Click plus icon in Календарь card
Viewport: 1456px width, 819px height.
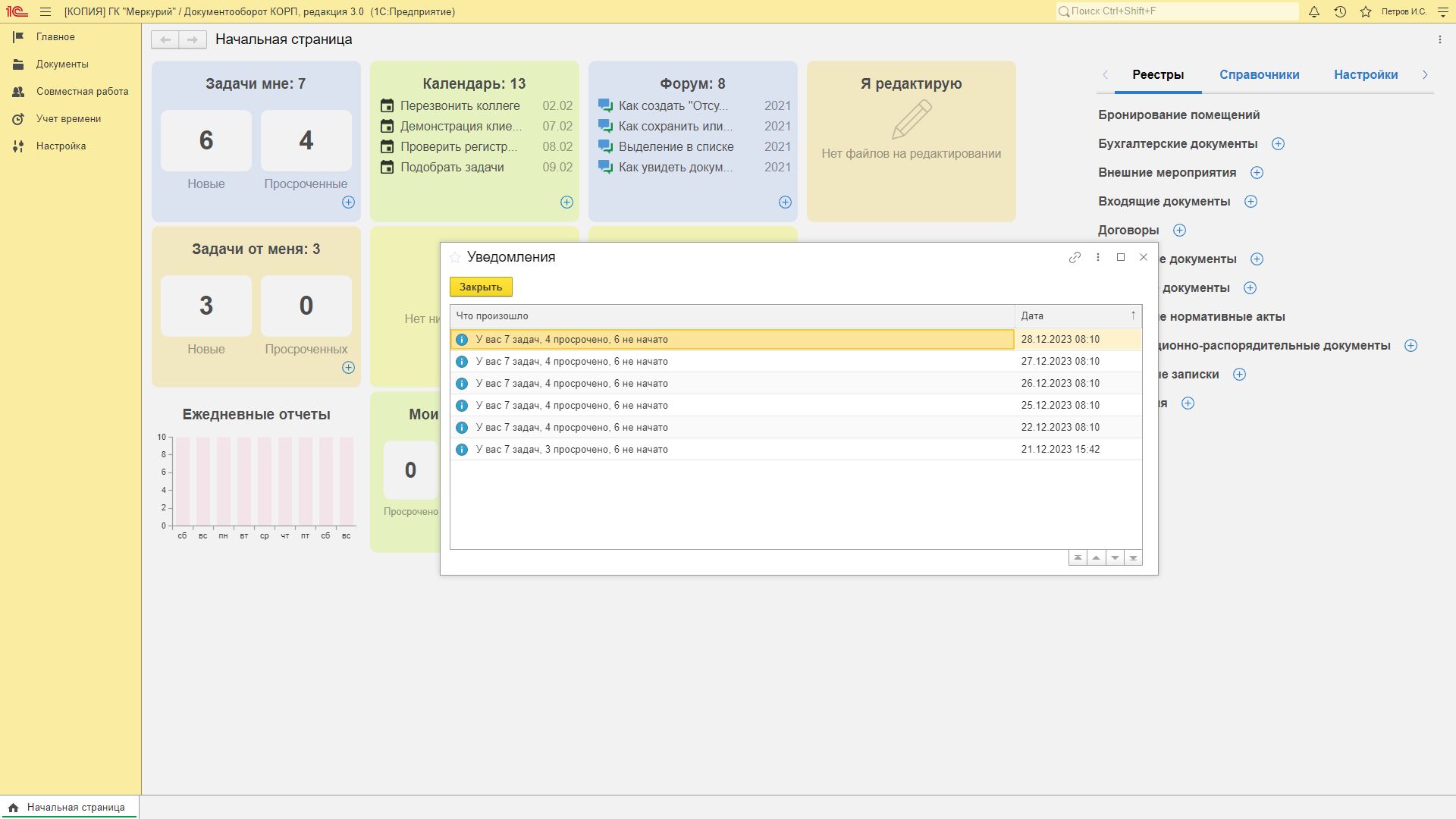[x=566, y=202]
